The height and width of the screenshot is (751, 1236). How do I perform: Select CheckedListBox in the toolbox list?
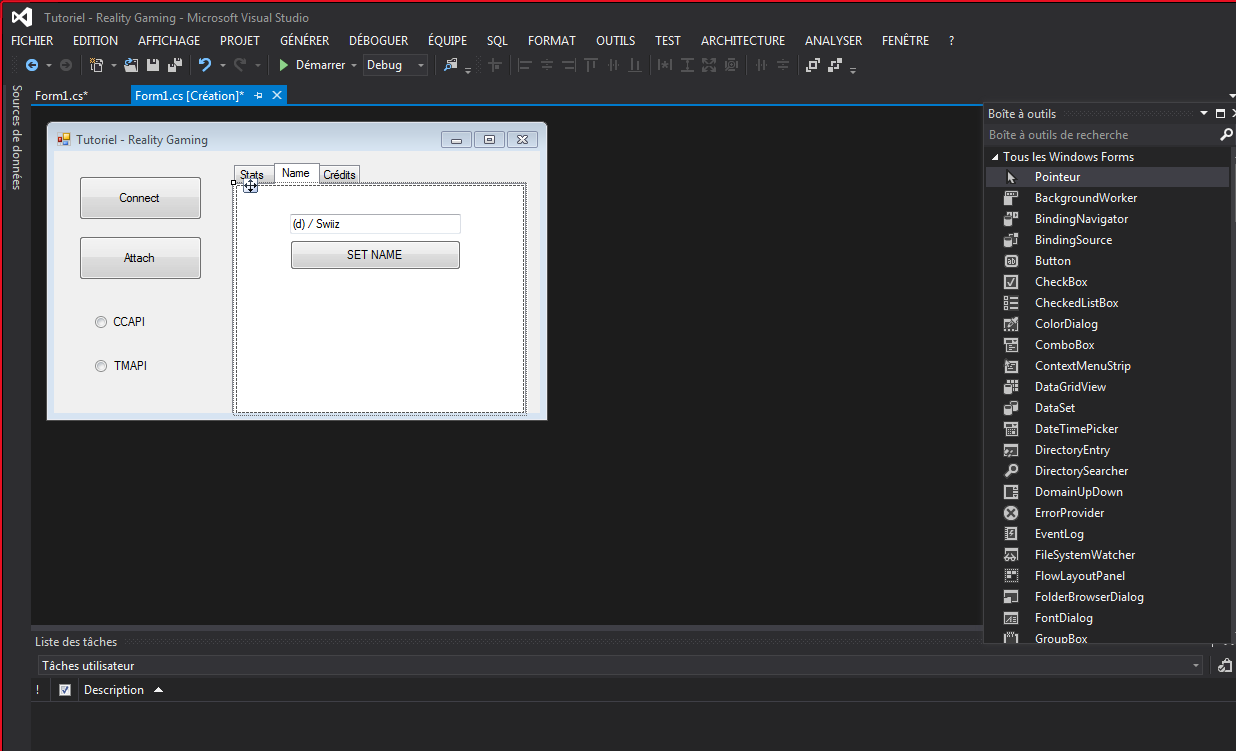[1107, 303]
